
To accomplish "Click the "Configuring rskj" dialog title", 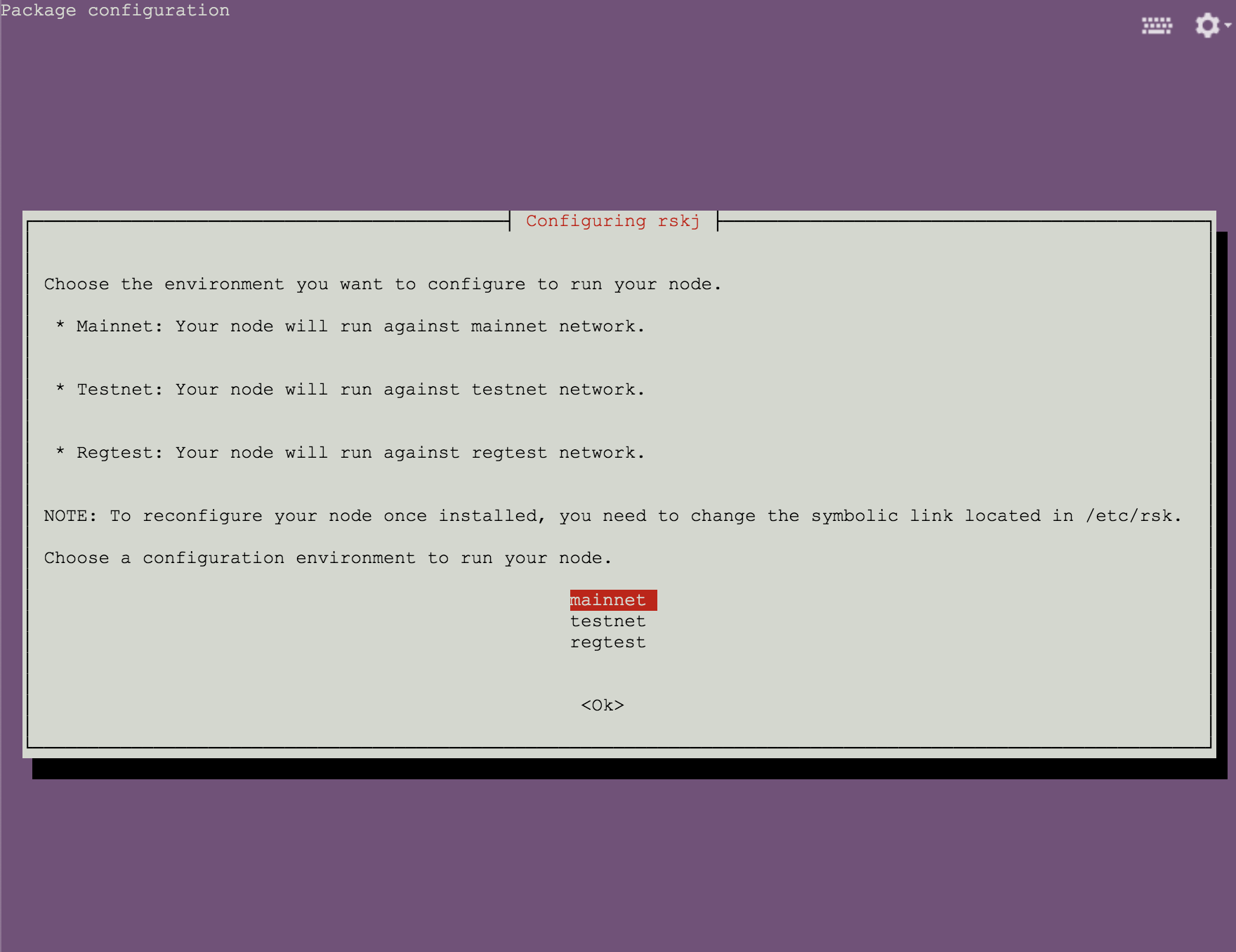I will click(x=612, y=221).
